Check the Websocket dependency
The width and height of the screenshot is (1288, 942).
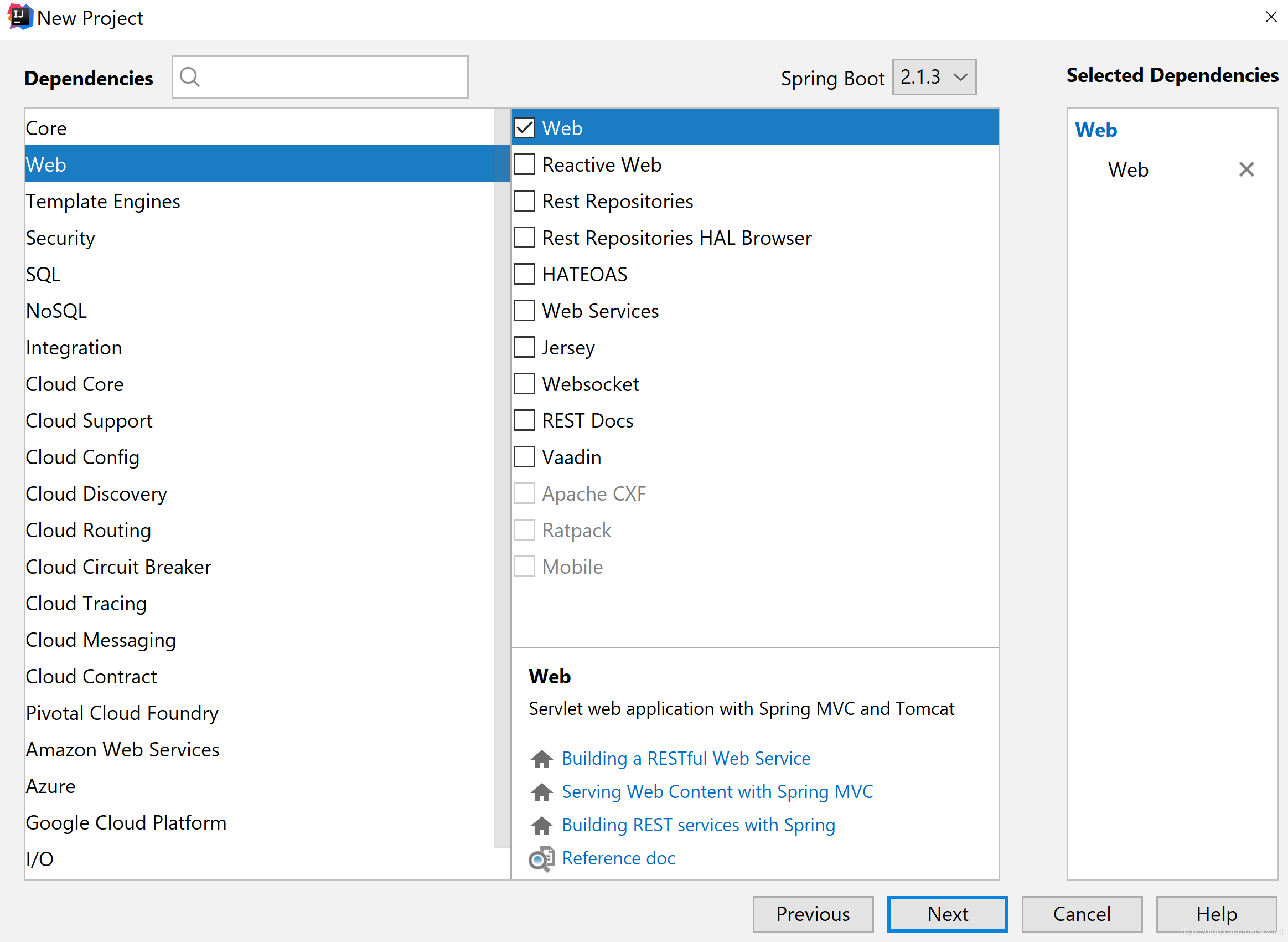tap(524, 384)
